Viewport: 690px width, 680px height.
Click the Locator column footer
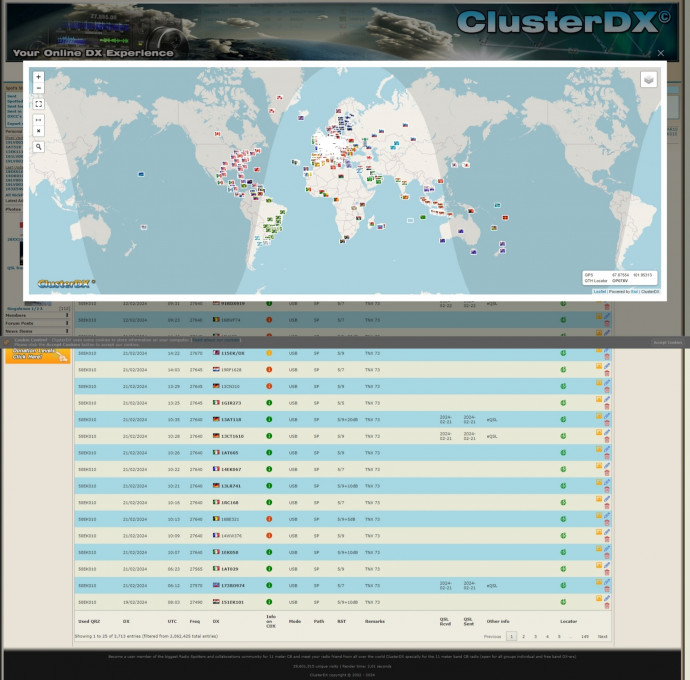pyautogui.click(x=569, y=621)
